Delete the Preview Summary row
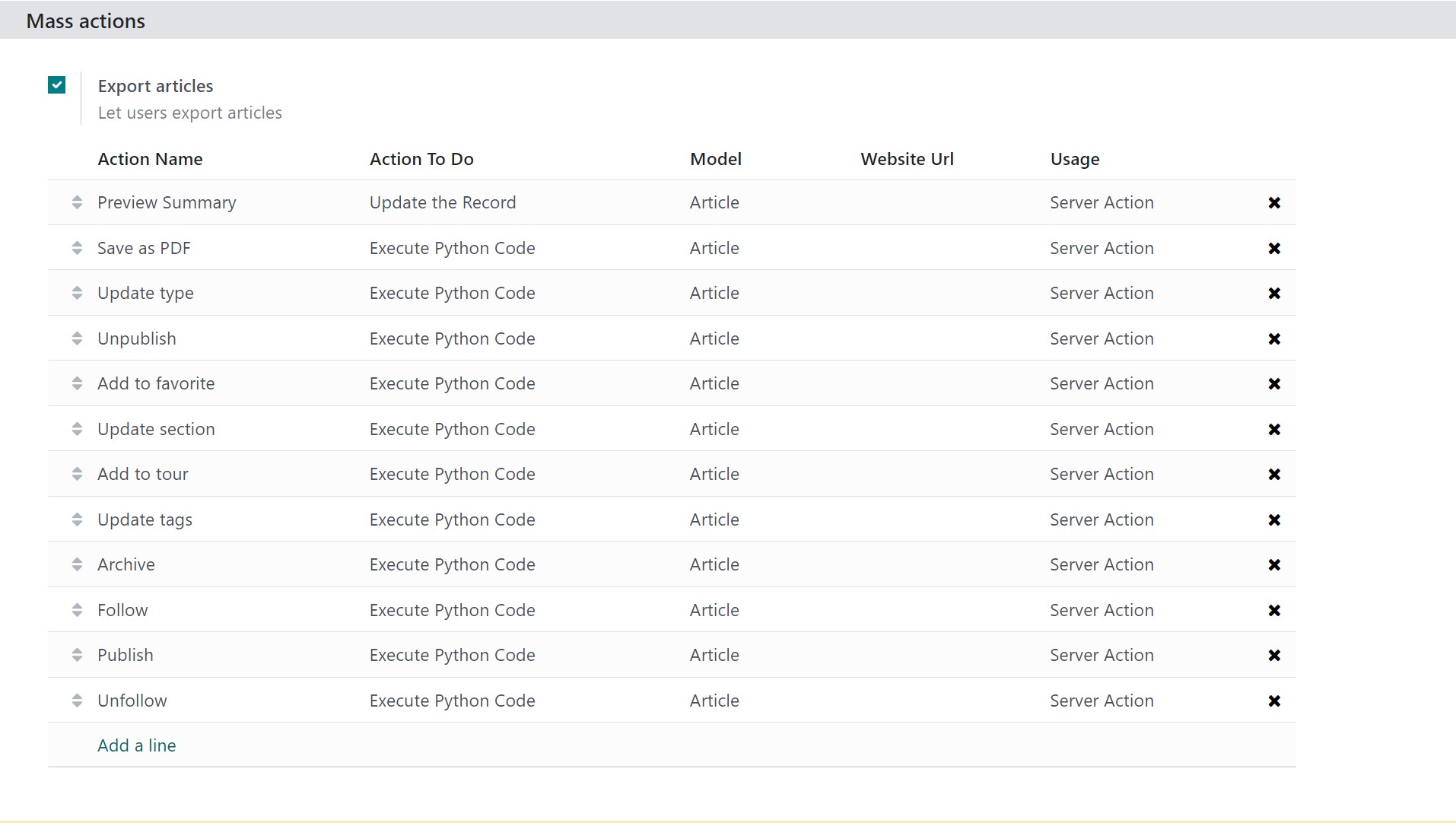This screenshot has height=823, width=1456. pos(1274,203)
